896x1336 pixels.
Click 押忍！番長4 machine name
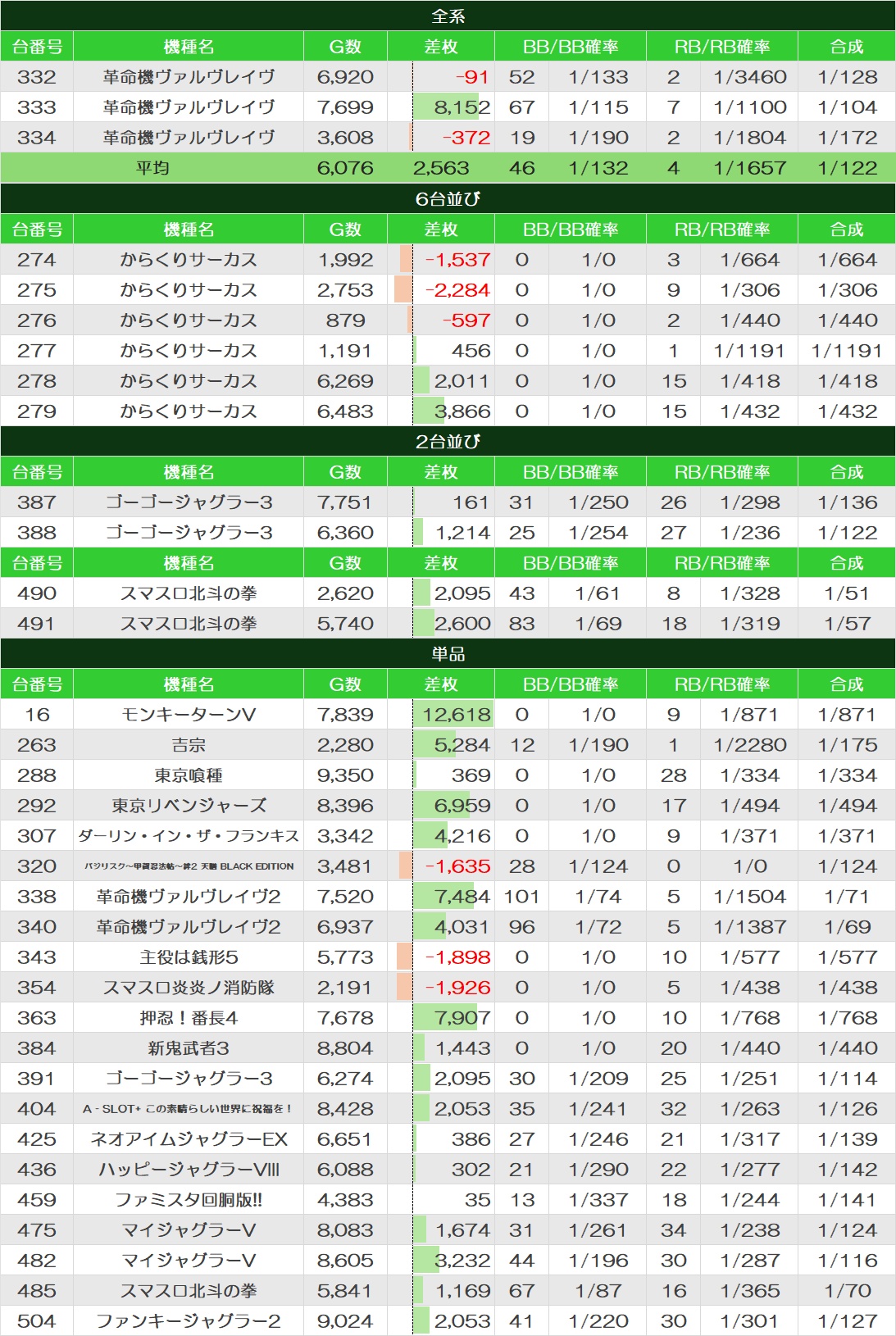(189, 1018)
